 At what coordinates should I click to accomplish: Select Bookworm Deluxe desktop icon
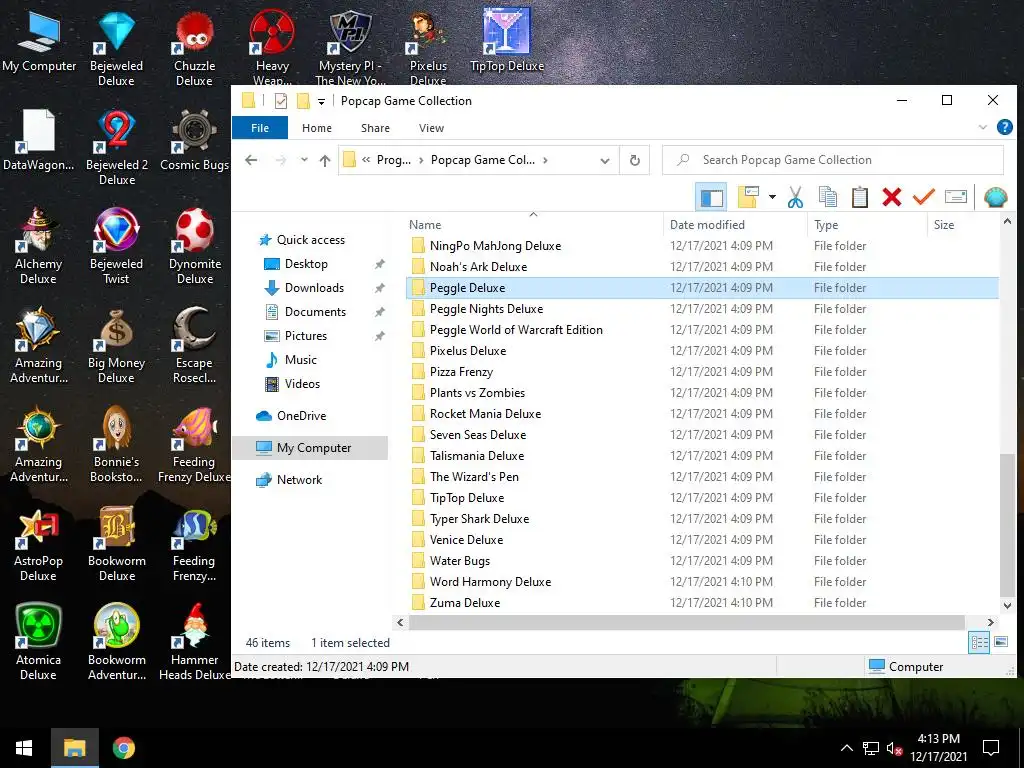pyautogui.click(x=117, y=544)
